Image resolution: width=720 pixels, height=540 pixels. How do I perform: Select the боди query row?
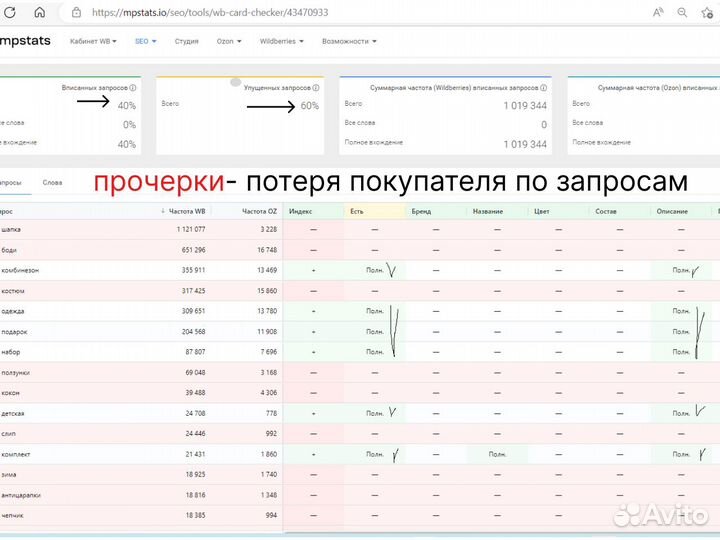coord(360,250)
